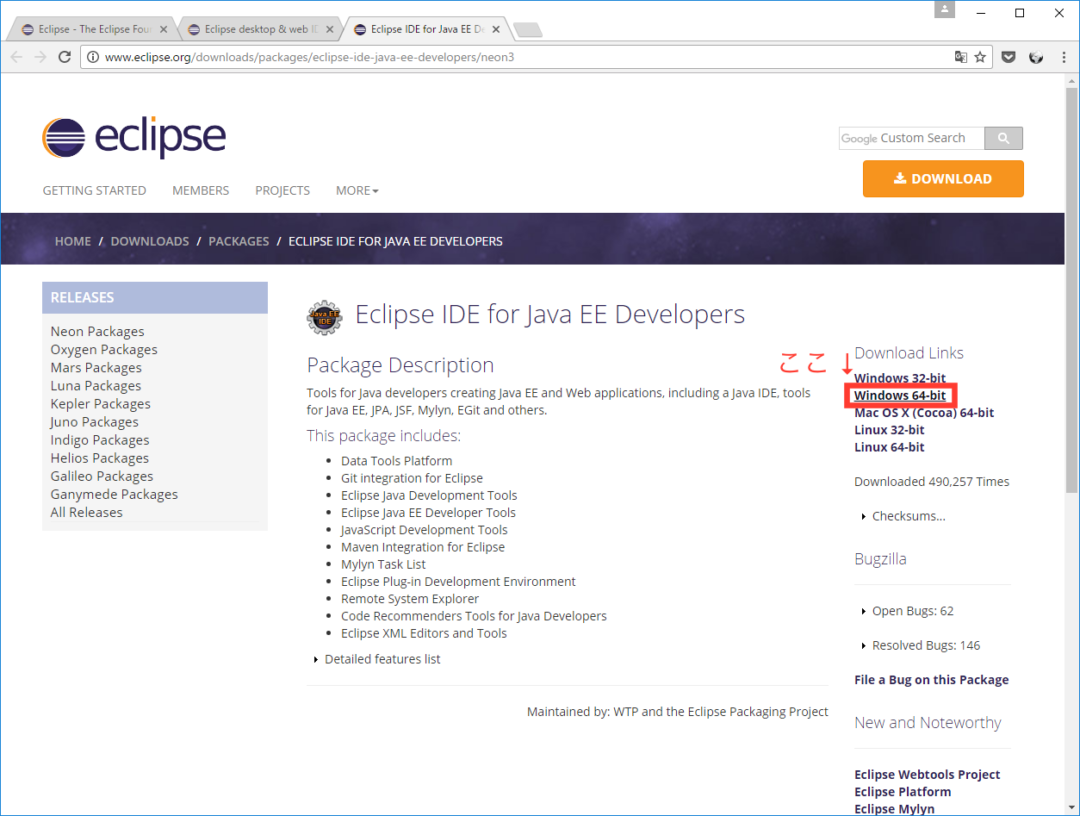The height and width of the screenshot is (816, 1080).
Task: Click the Java EE IDE gear package icon
Action: [x=324, y=317]
